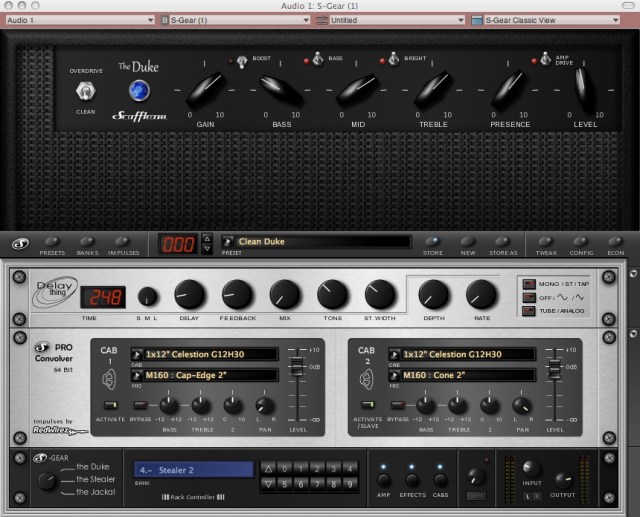Toggle CAB 1 Bypass button
640x517 pixels.
tap(140, 405)
